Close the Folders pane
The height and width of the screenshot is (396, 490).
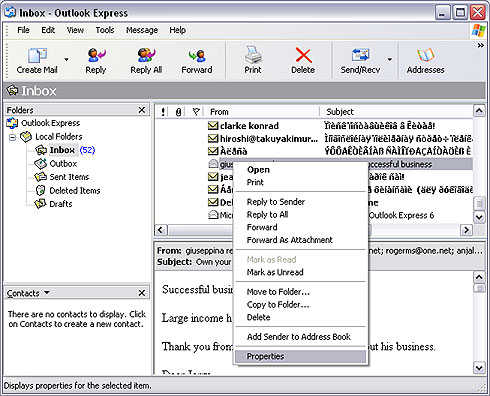point(142,110)
